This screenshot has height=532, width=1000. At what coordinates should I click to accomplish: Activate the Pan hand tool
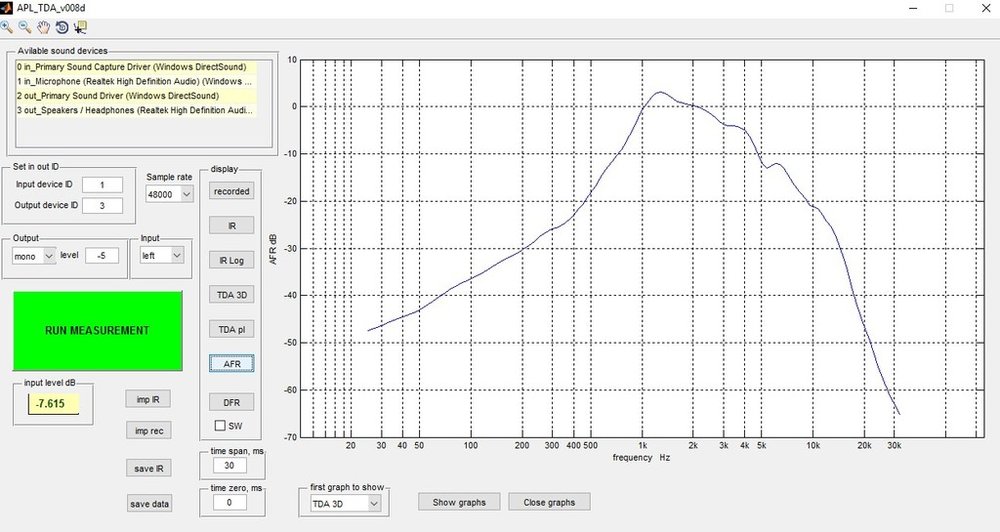[43, 27]
